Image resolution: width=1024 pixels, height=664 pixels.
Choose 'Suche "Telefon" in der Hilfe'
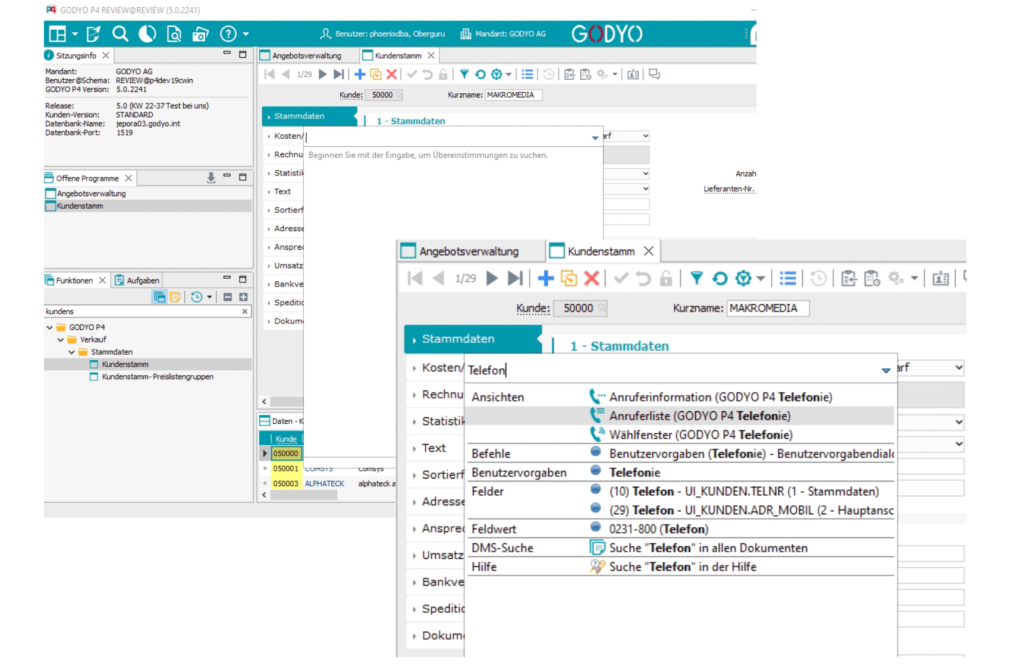click(682, 567)
